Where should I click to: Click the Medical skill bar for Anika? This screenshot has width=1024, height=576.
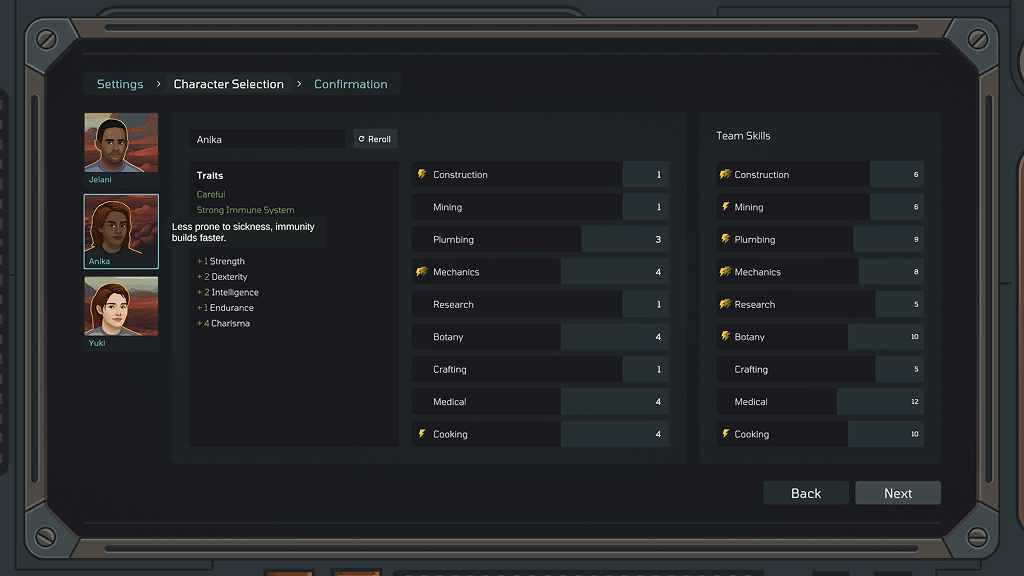(540, 402)
